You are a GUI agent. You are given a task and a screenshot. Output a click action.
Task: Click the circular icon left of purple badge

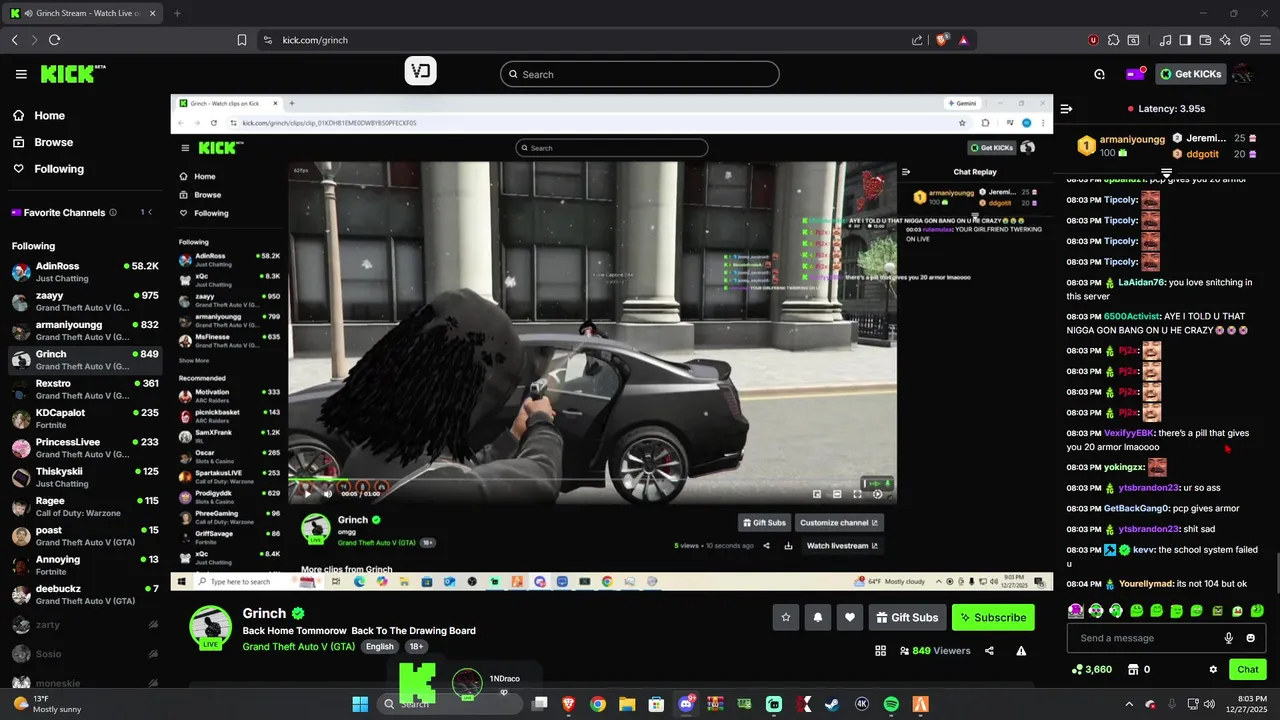pos(1099,74)
